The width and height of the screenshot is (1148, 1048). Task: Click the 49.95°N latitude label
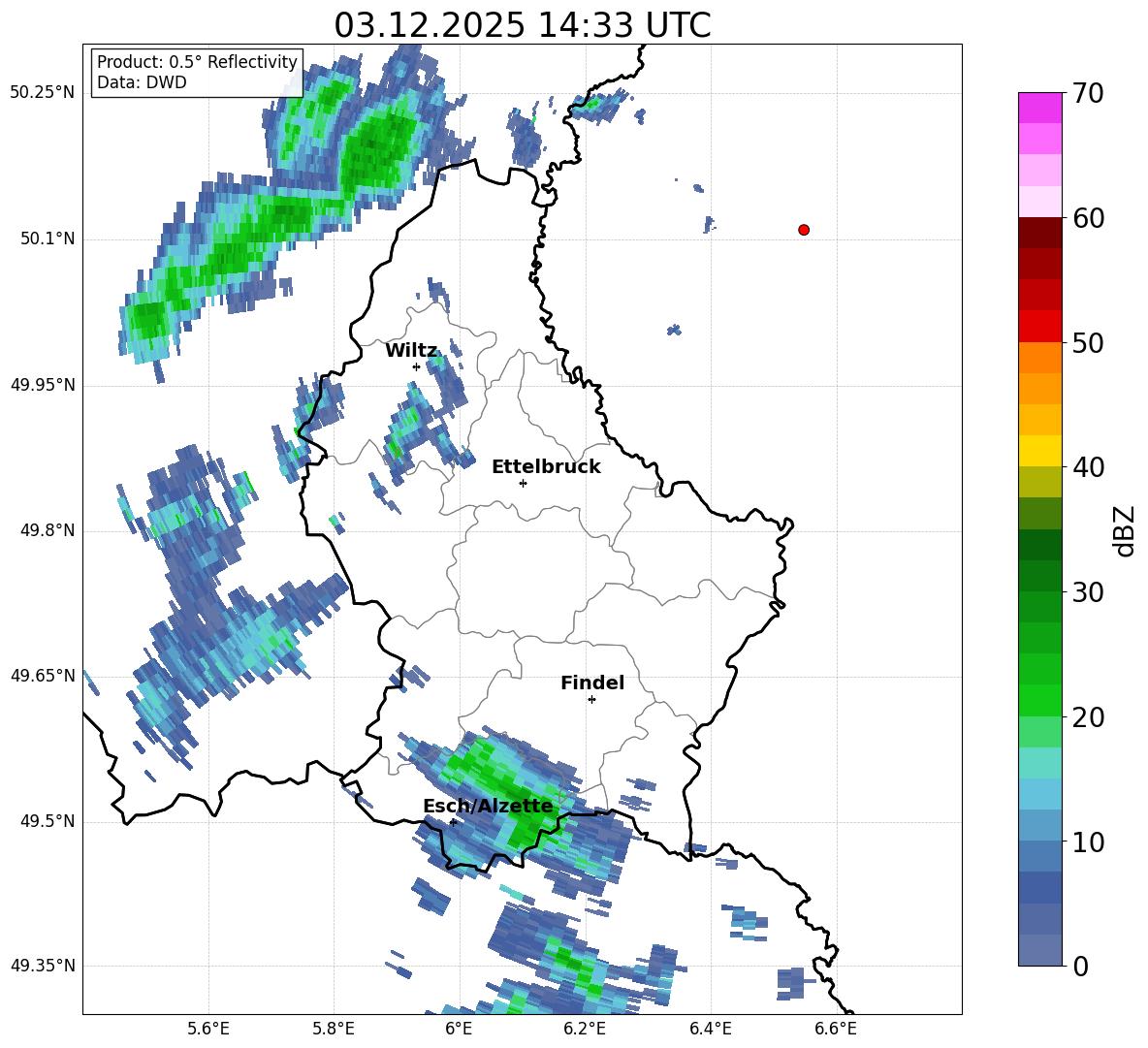(x=43, y=385)
